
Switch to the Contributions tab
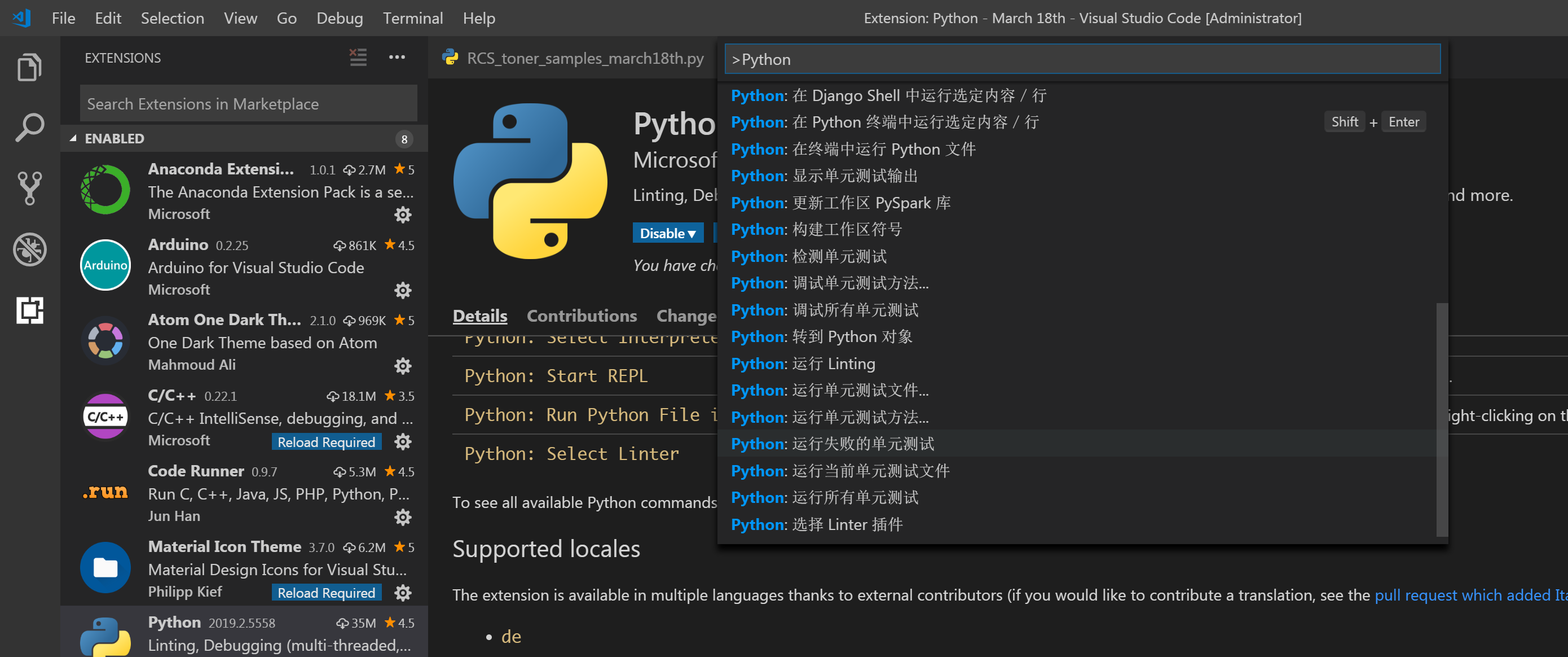[582, 316]
